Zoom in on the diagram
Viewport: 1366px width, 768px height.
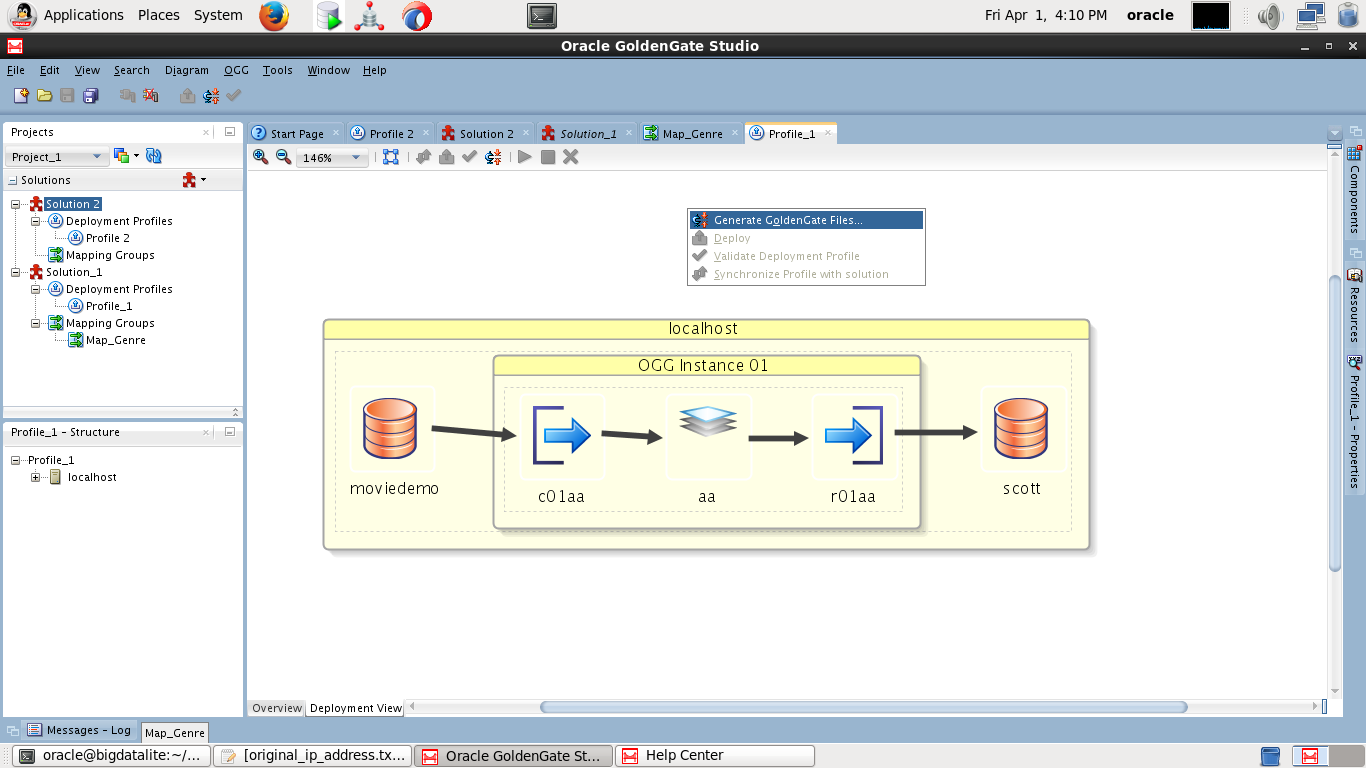click(260, 157)
